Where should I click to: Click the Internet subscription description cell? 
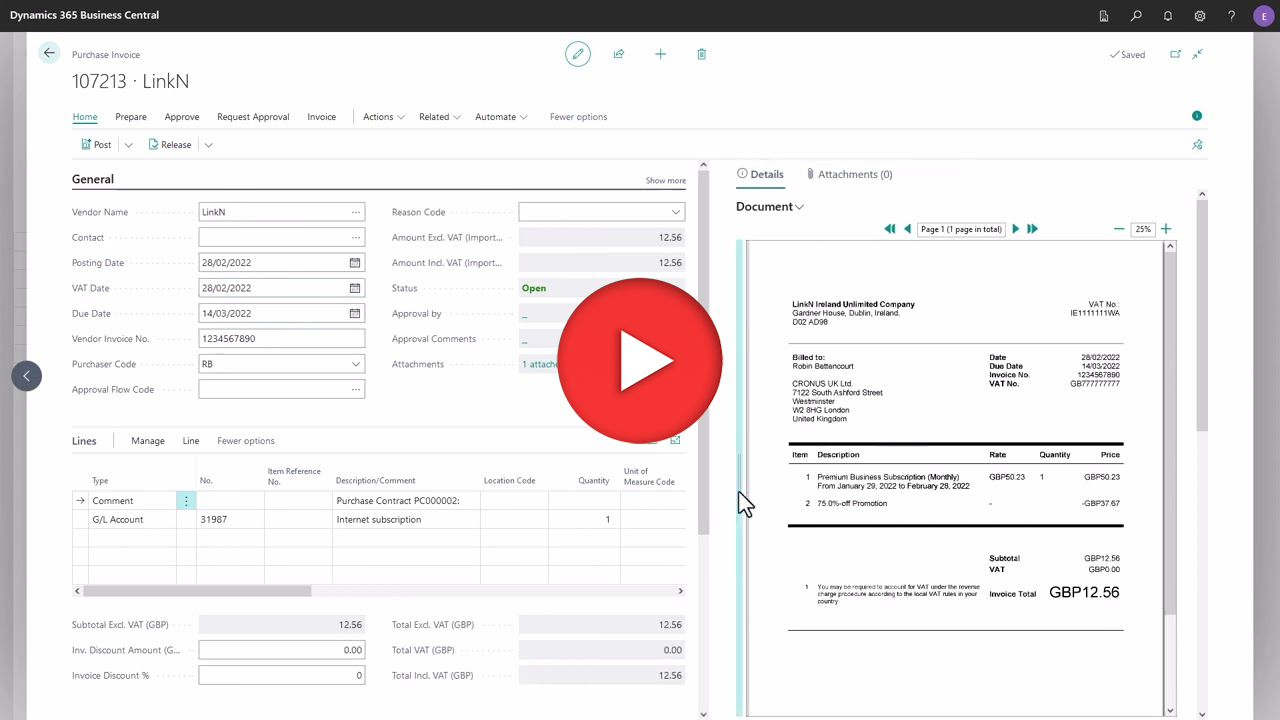pos(407,520)
